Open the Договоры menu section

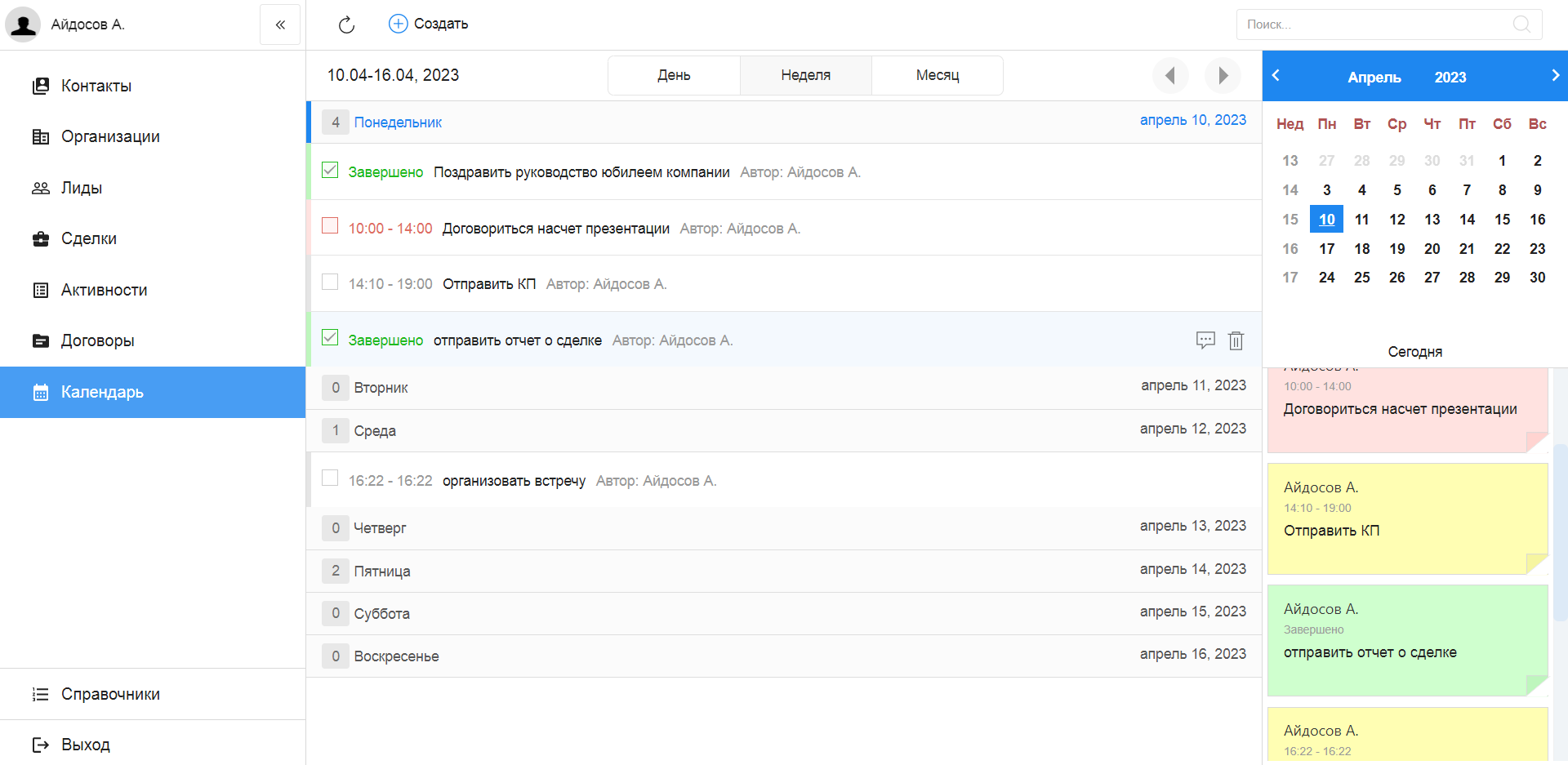click(153, 341)
